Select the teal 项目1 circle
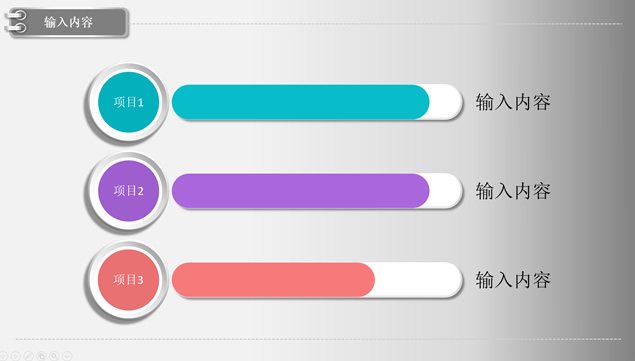Image resolution: width=635 pixels, height=361 pixels. (x=128, y=102)
